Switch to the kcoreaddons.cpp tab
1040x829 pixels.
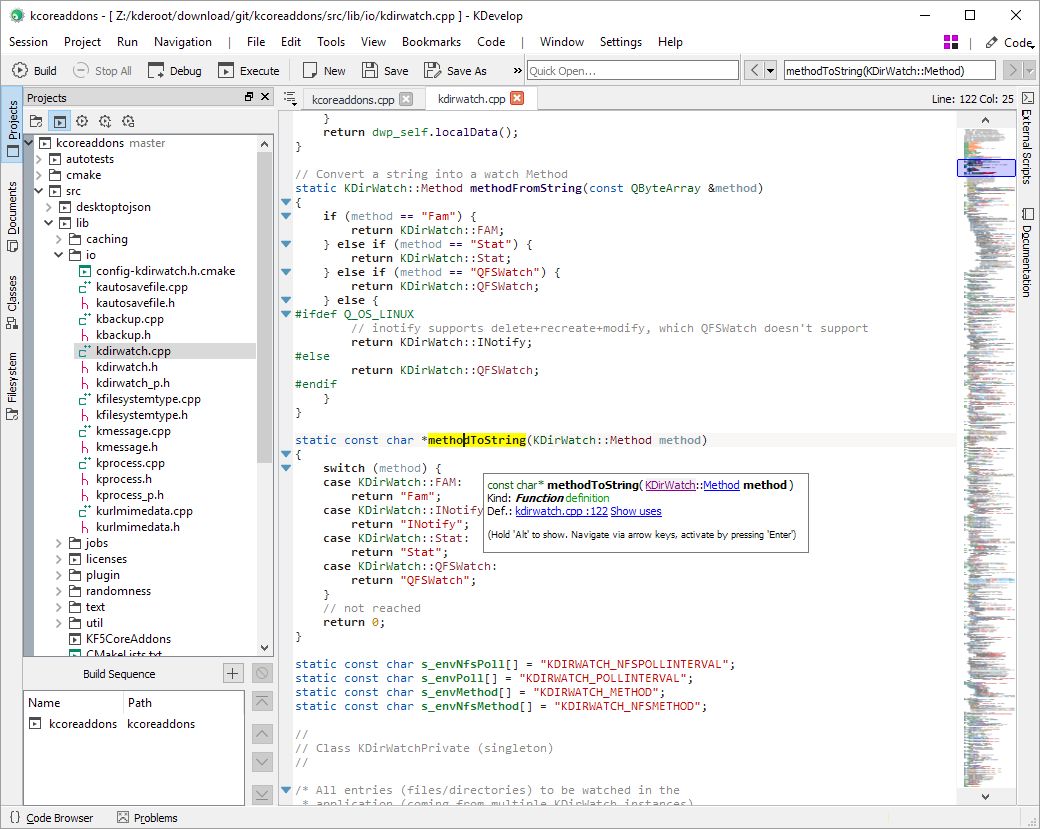coord(353,99)
